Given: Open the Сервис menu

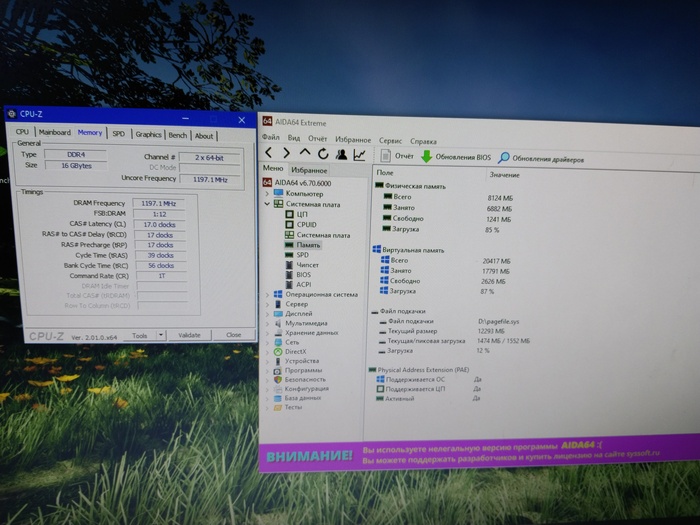Looking at the screenshot, I should click(391, 141).
